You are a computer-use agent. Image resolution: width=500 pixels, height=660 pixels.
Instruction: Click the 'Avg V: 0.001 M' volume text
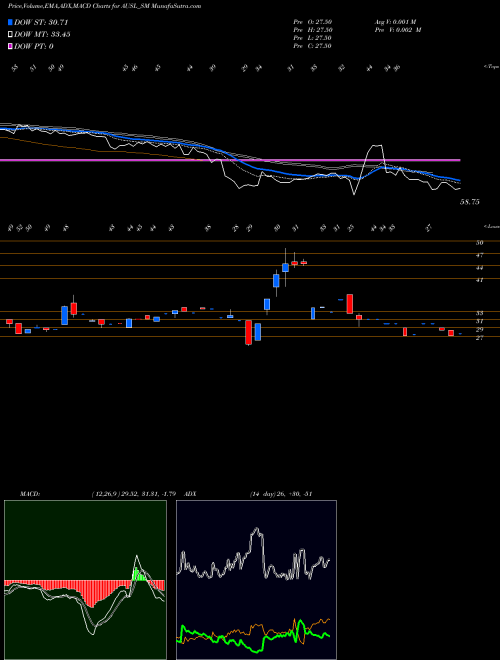point(395,22)
